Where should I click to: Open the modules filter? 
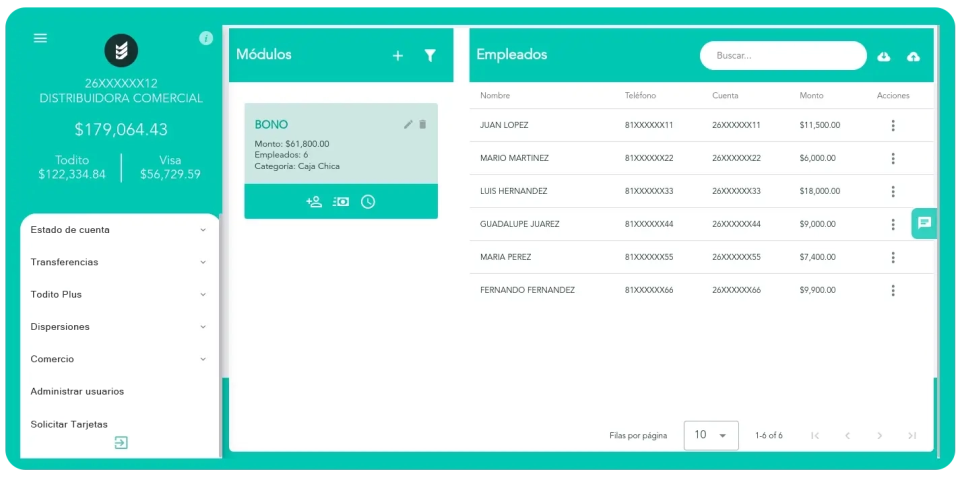pyautogui.click(x=430, y=56)
